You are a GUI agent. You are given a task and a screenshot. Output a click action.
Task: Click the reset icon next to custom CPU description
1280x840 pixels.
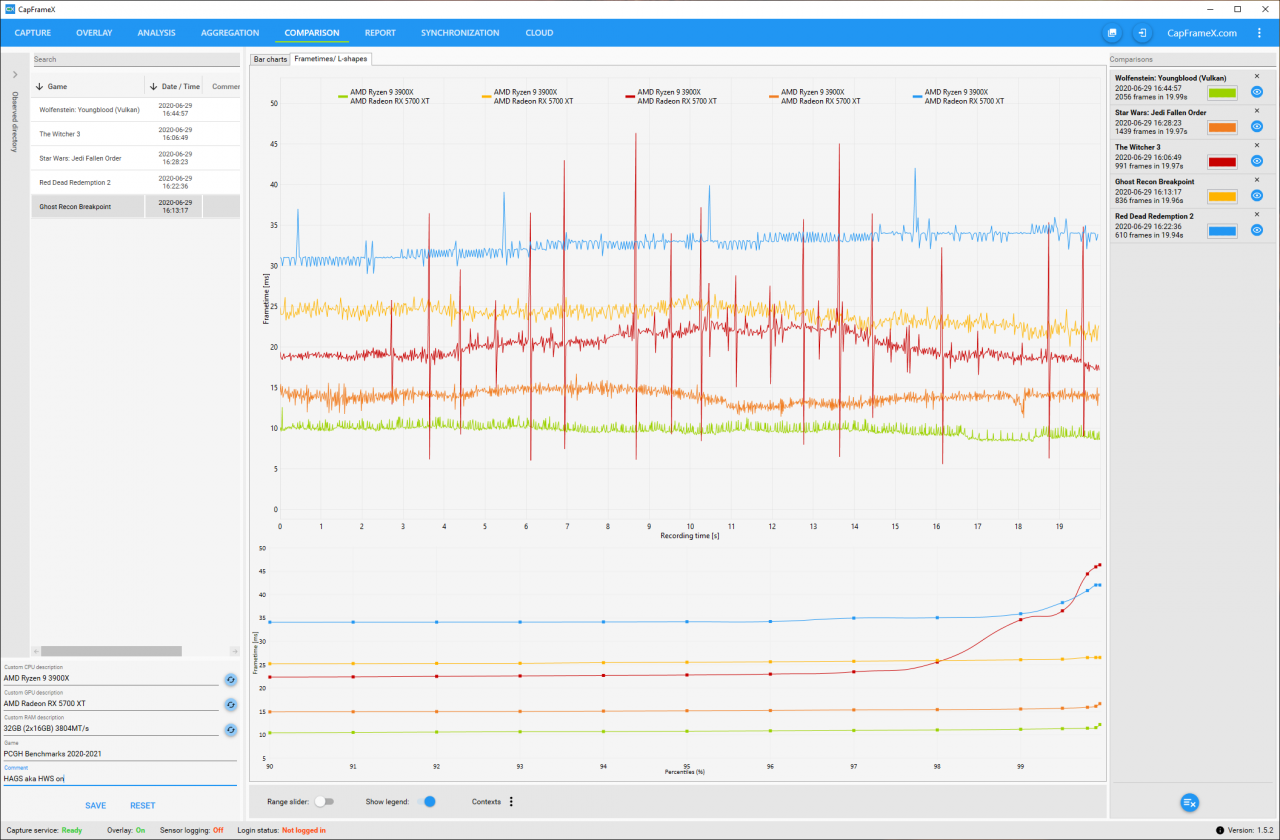point(230,679)
